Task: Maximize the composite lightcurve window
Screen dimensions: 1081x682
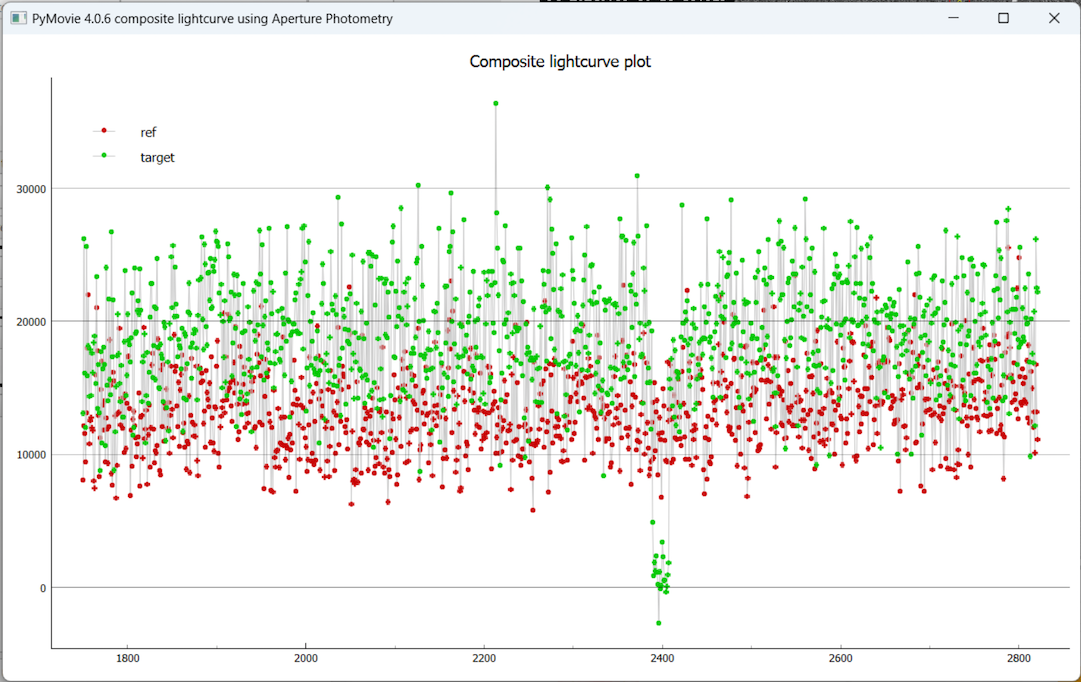Action: click(x=1003, y=18)
